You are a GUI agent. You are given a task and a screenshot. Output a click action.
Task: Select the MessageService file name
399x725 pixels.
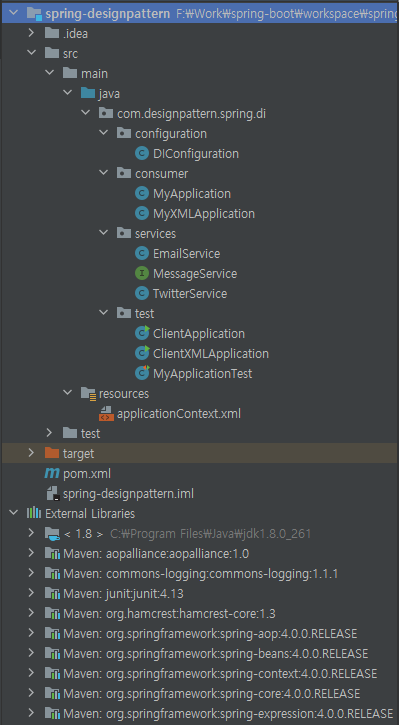coord(195,273)
